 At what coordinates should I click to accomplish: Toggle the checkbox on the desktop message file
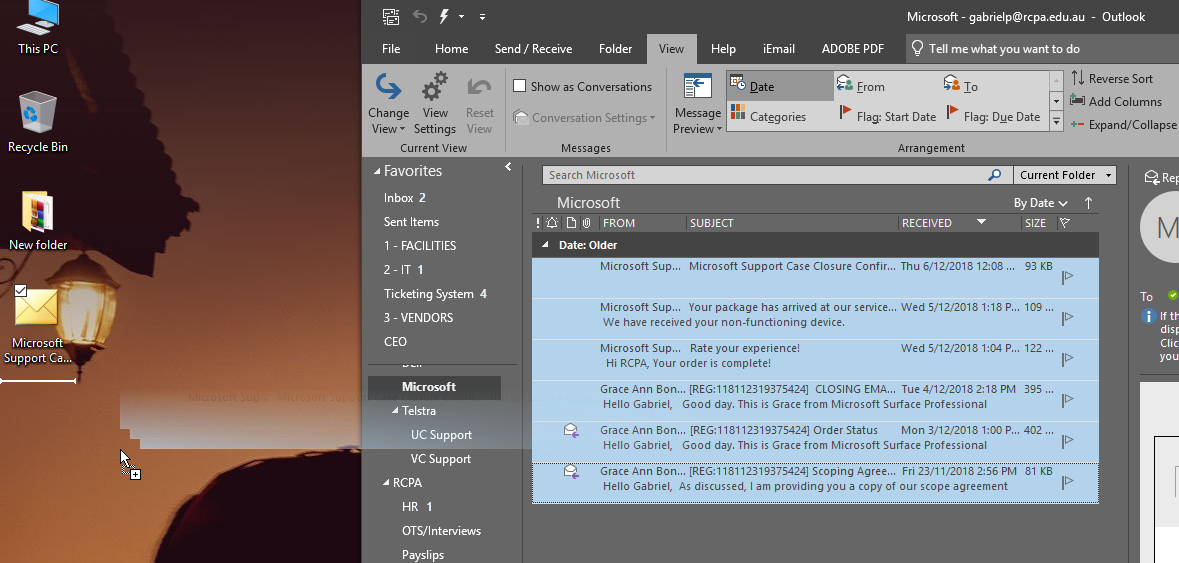pos(21,291)
